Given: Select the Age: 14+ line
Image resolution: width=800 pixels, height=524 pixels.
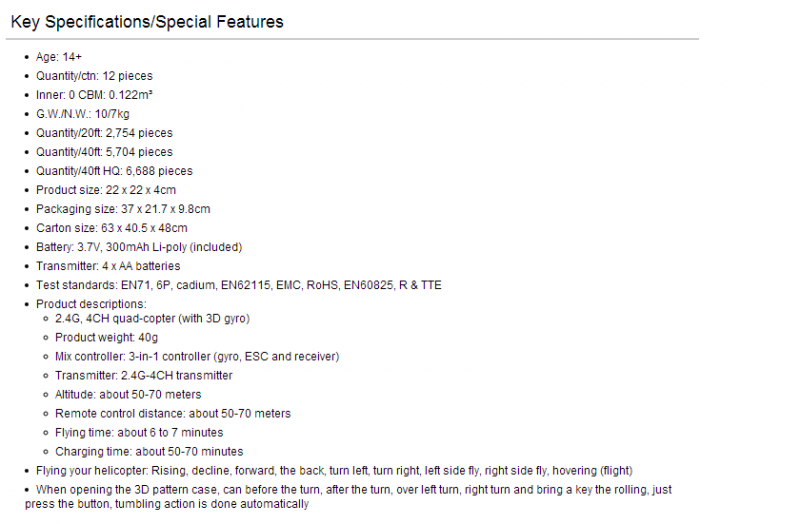Looking at the screenshot, I should [59, 57].
